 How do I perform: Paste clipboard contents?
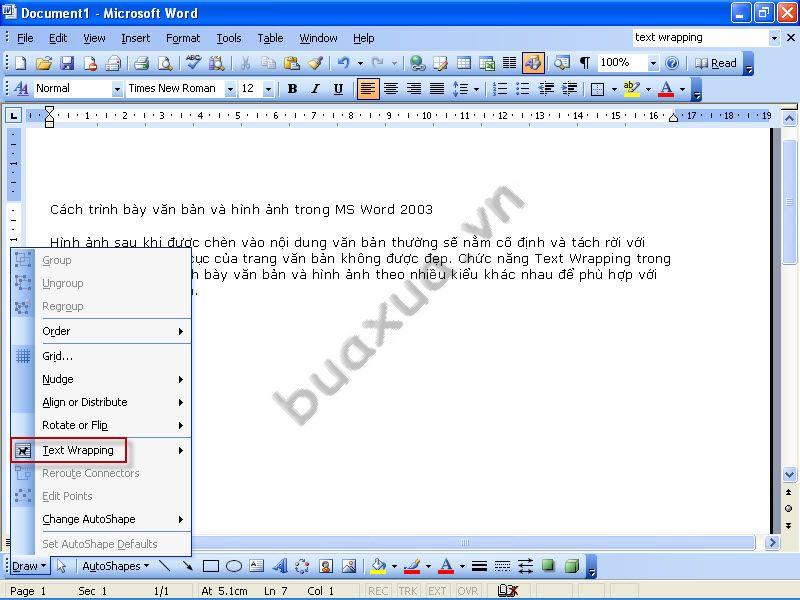292,63
